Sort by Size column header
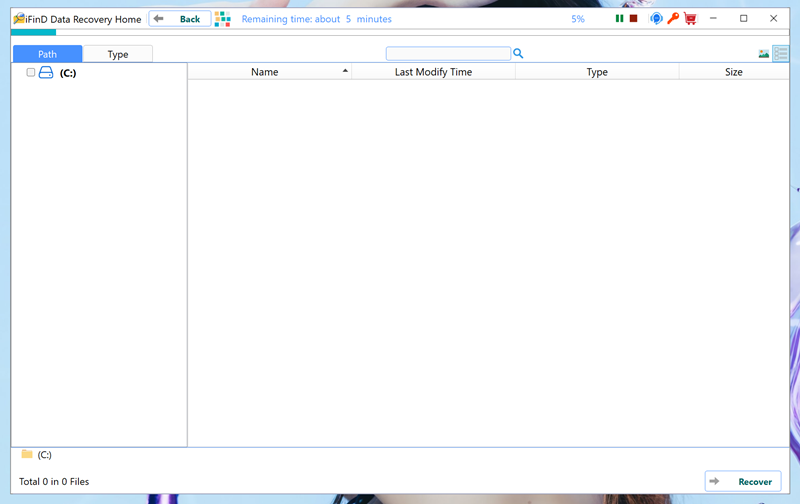800x504 pixels. (733, 72)
